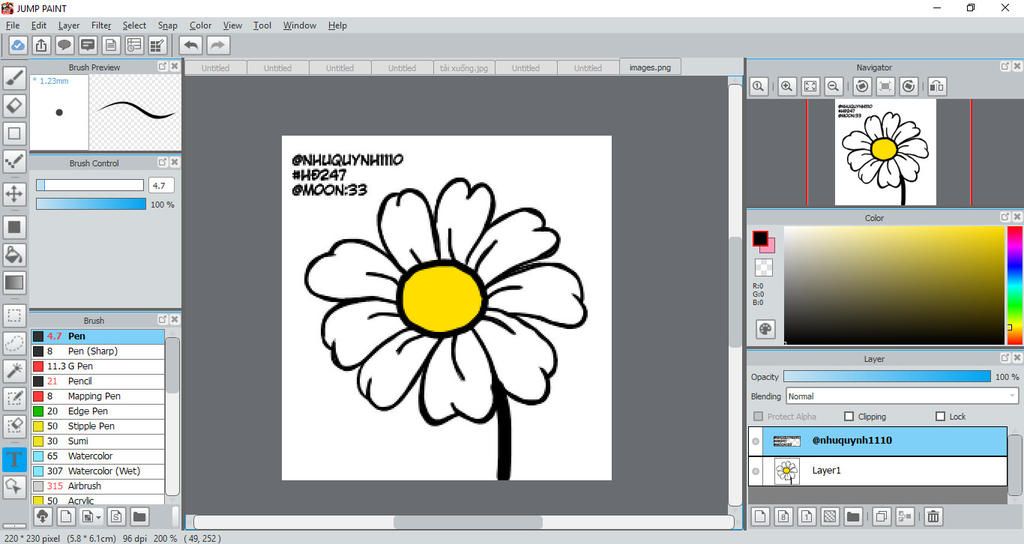1024x544 pixels.
Task: Choose the Lasso selection tool
Action: (14, 343)
